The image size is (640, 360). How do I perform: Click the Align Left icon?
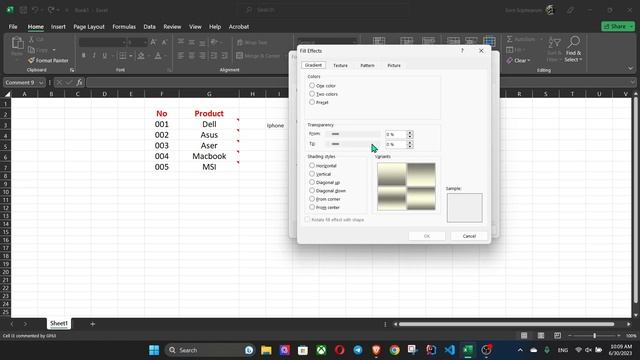point(181,56)
